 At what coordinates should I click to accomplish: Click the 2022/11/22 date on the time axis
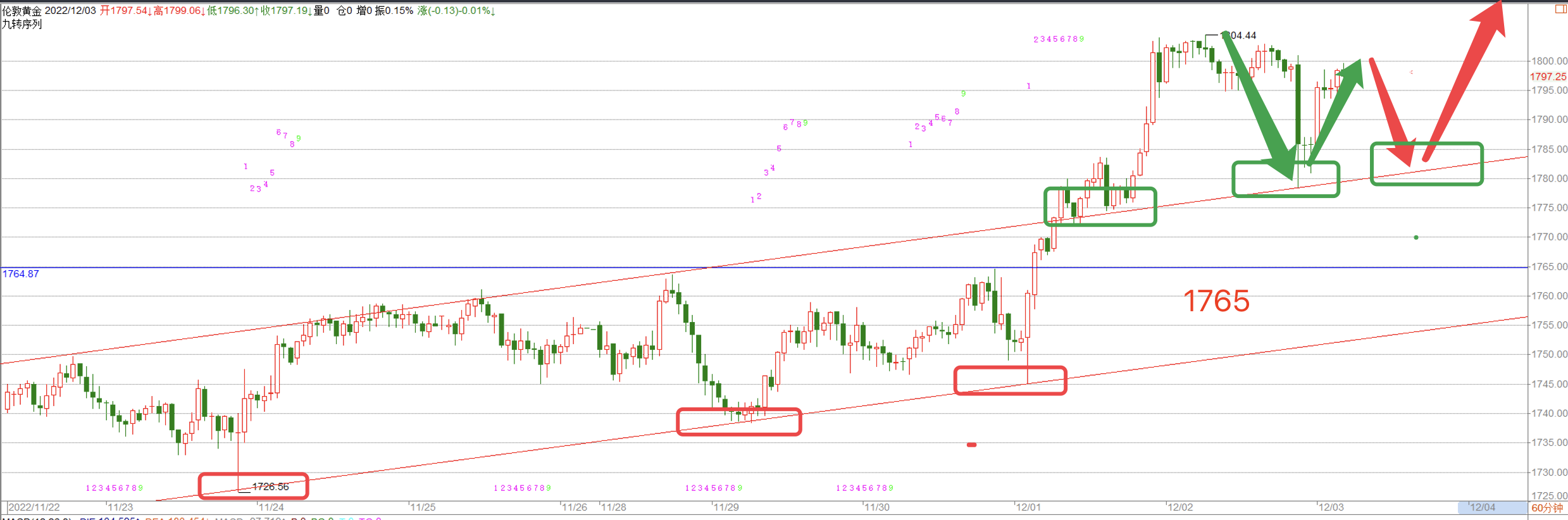point(34,507)
